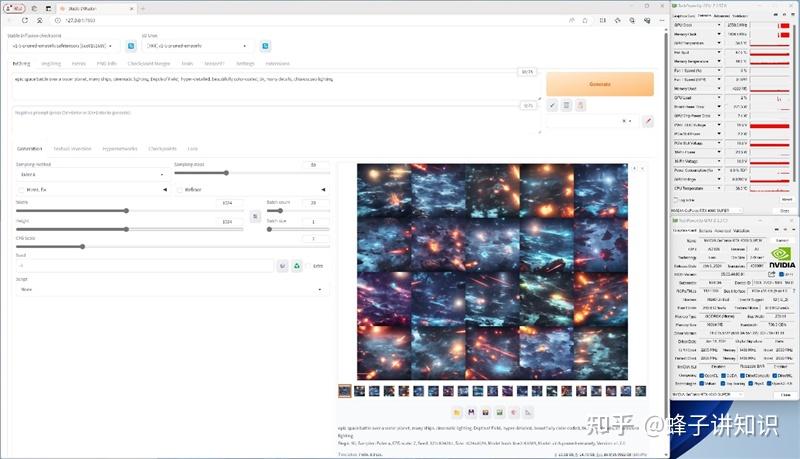Select the highlighted thumbnail in gallery strip

(x=345, y=391)
